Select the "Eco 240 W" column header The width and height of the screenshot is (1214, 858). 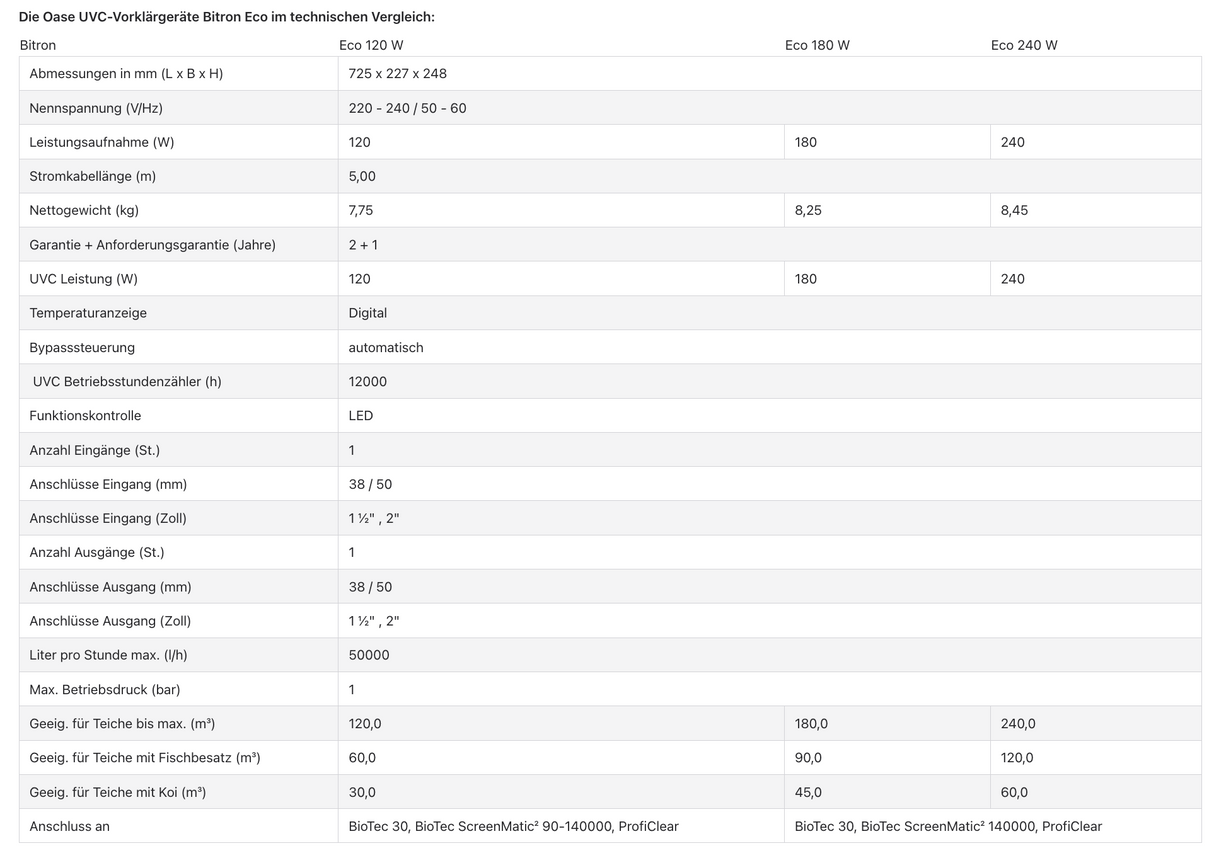pos(1024,45)
